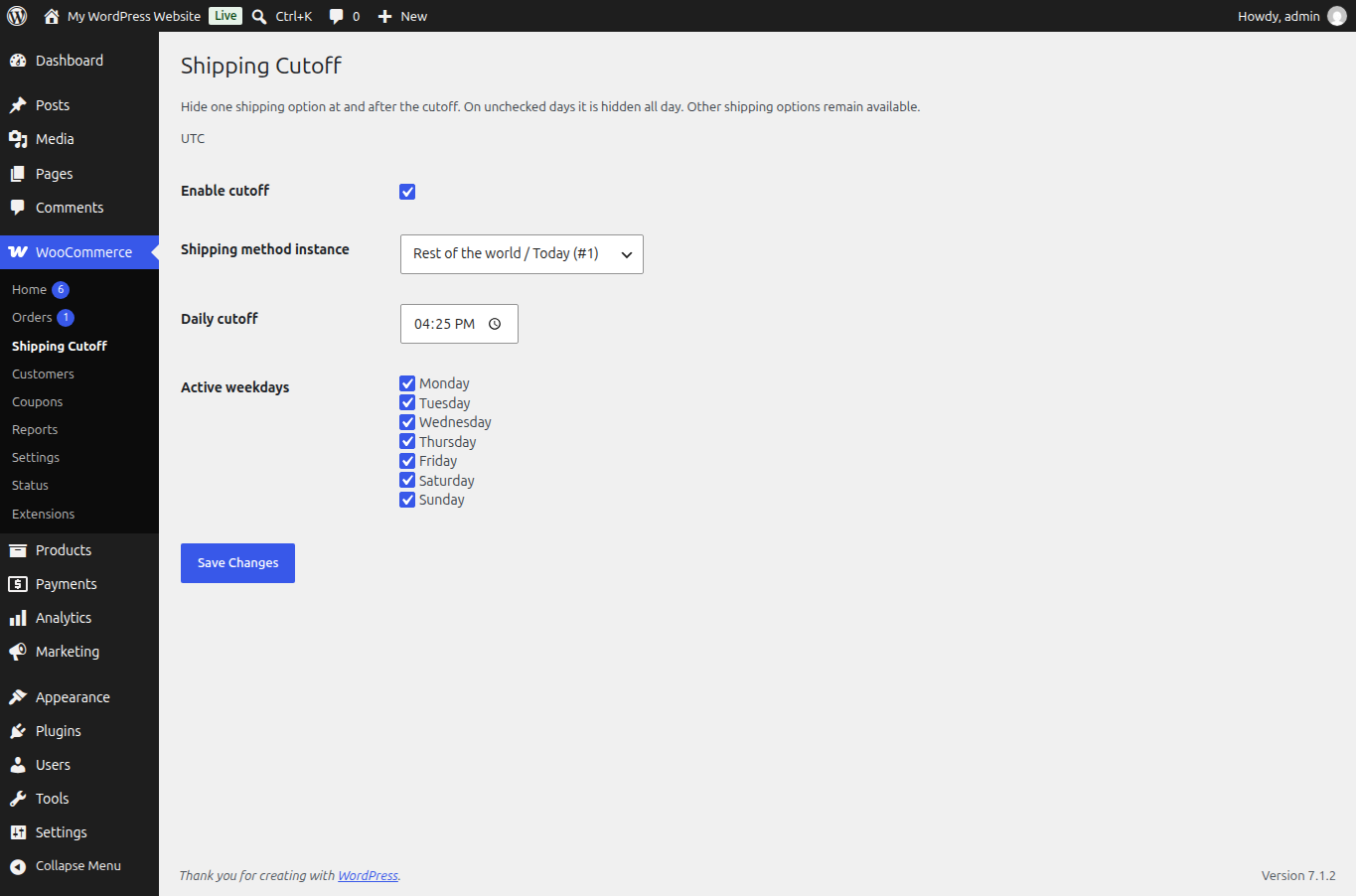The height and width of the screenshot is (896, 1356).
Task: Click the Tools wrench icon
Action: 18,799
